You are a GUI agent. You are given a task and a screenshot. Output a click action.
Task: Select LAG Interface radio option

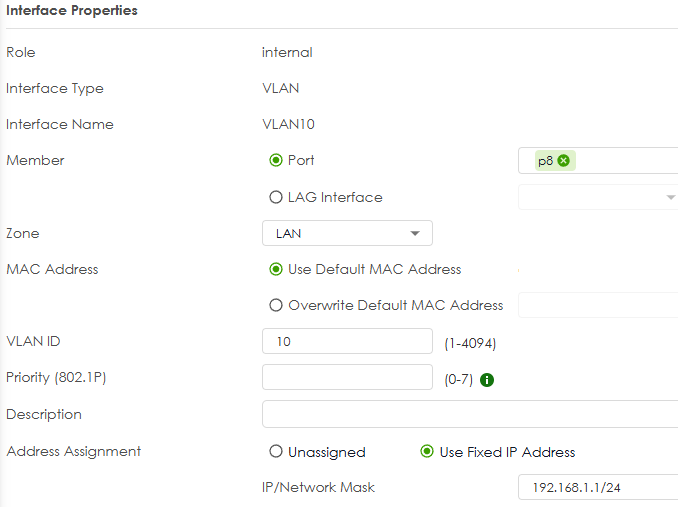pos(276,197)
